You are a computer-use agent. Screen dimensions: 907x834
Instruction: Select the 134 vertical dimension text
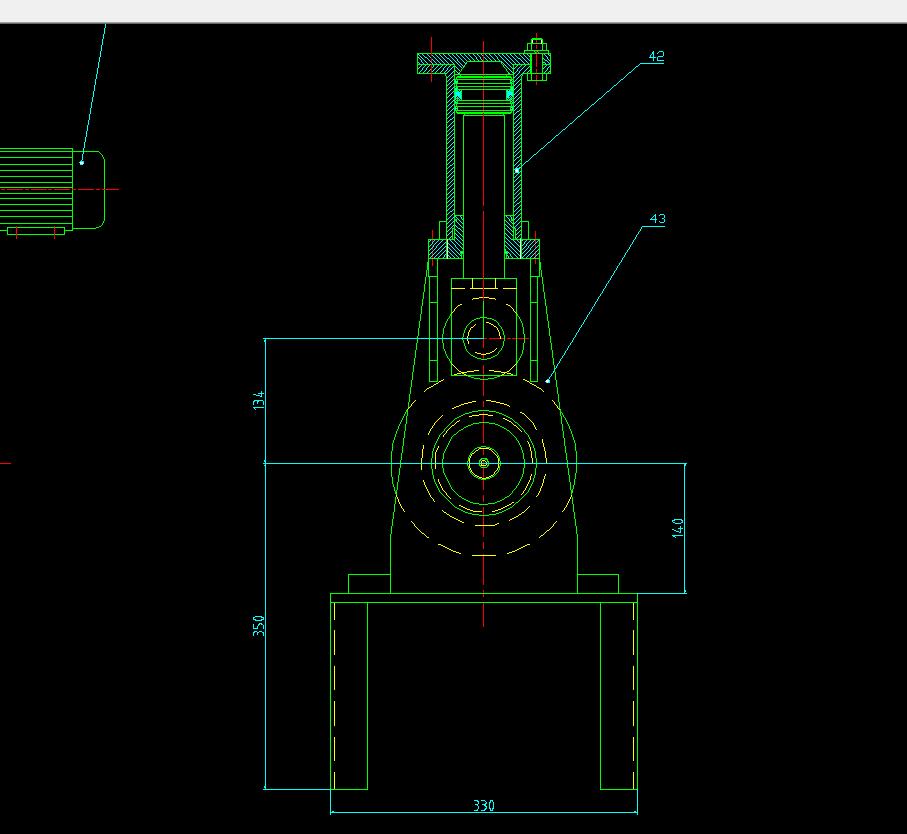tap(259, 400)
